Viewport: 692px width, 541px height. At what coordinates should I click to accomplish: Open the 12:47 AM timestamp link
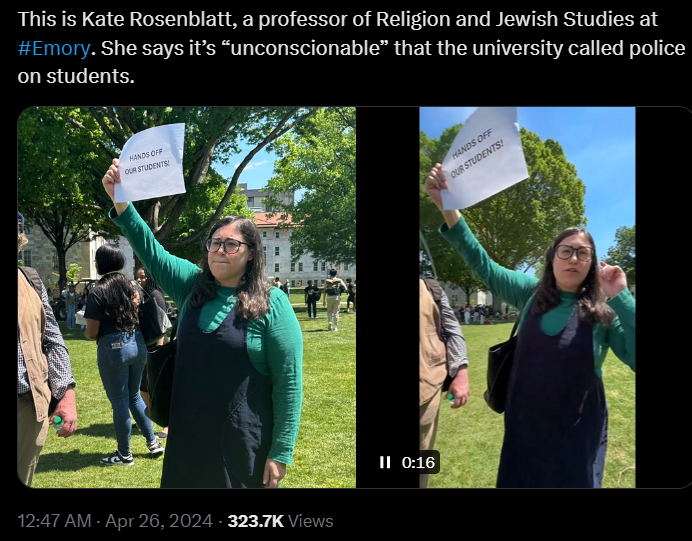pyautogui.click(x=54, y=521)
